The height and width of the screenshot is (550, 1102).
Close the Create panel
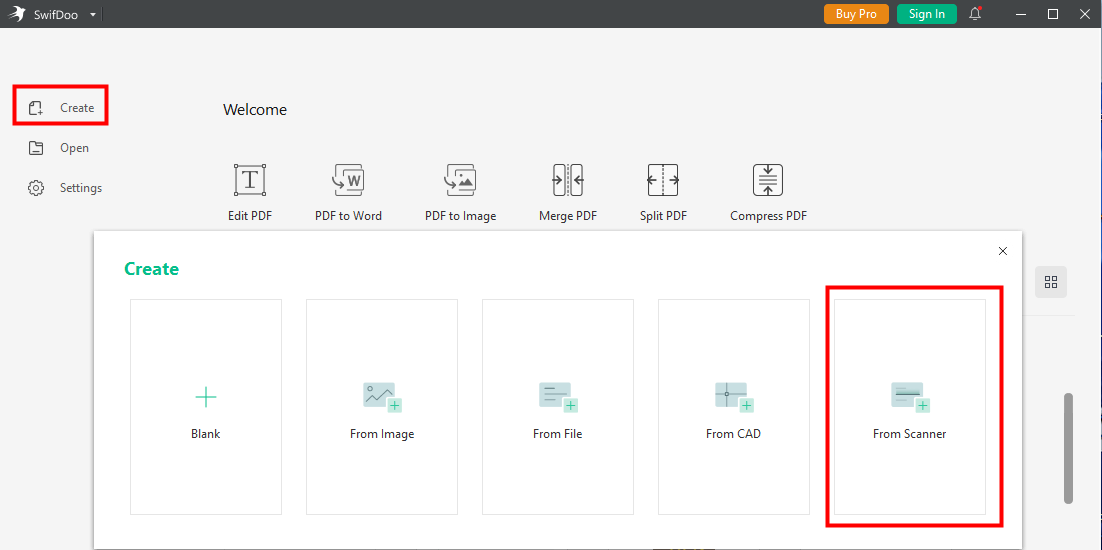pyautogui.click(x=1003, y=251)
